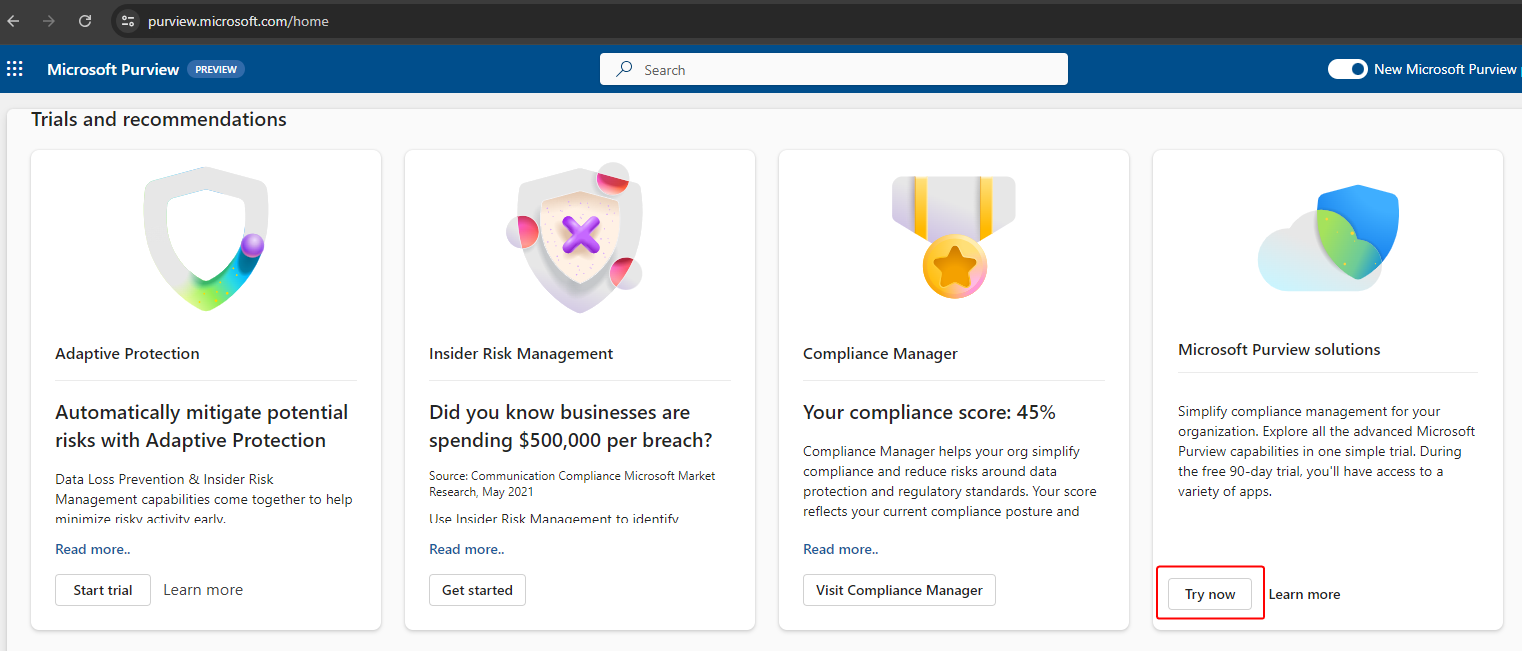Open the site information icon in address bar
The width and height of the screenshot is (1522, 651).
point(127,21)
